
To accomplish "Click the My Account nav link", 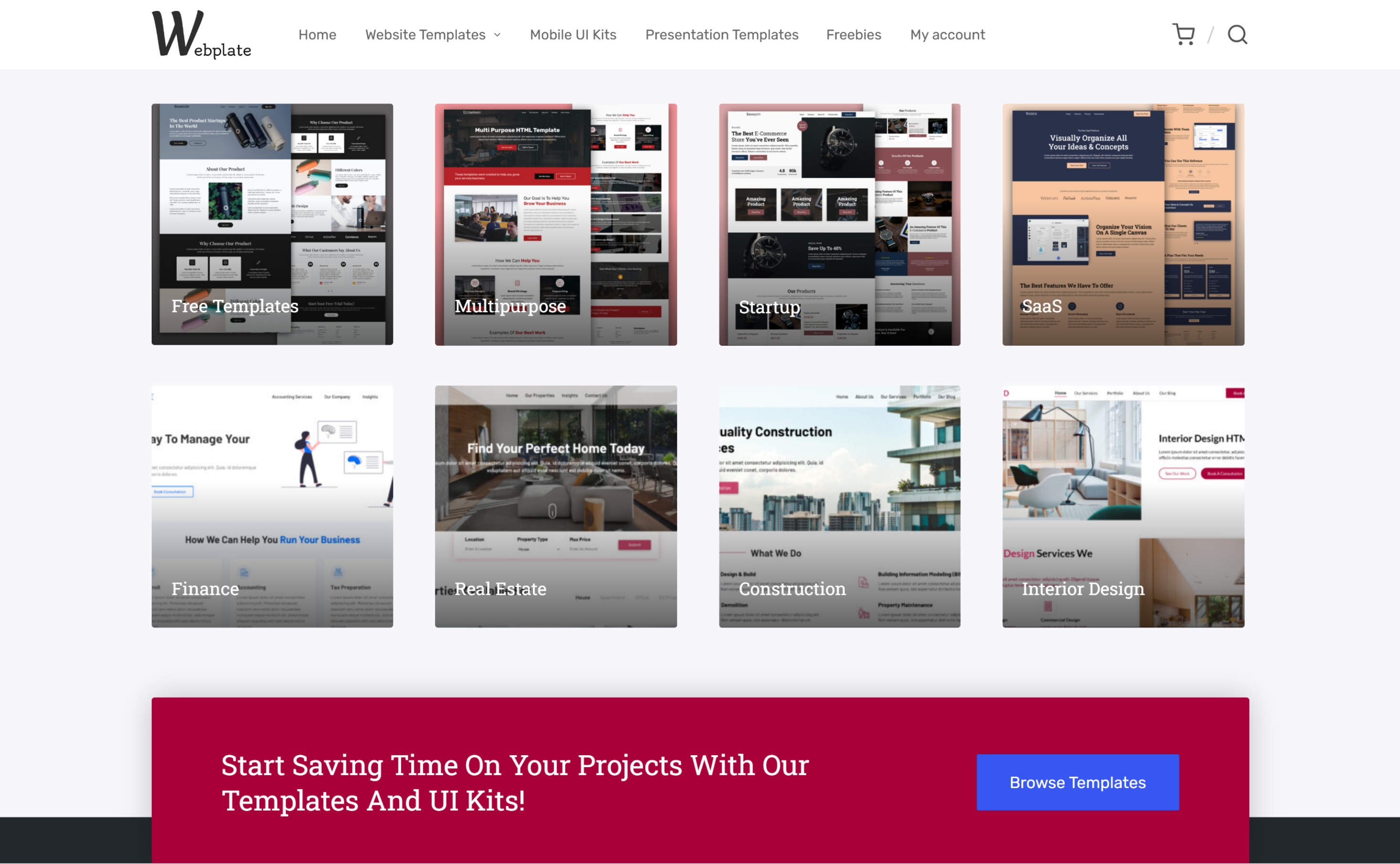I will pyautogui.click(x=947, y=34).
